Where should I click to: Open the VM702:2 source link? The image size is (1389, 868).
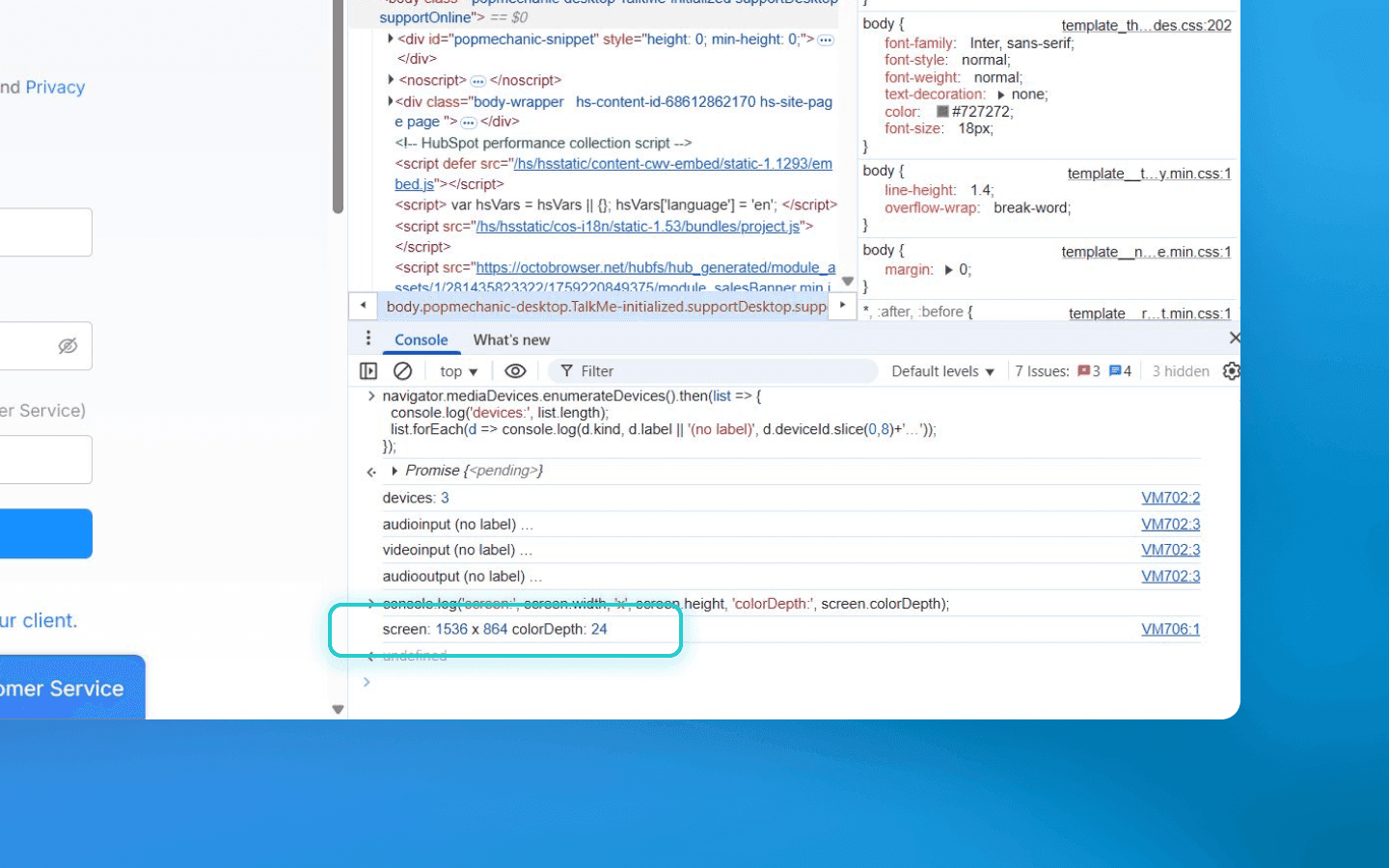pos(1170,498)
